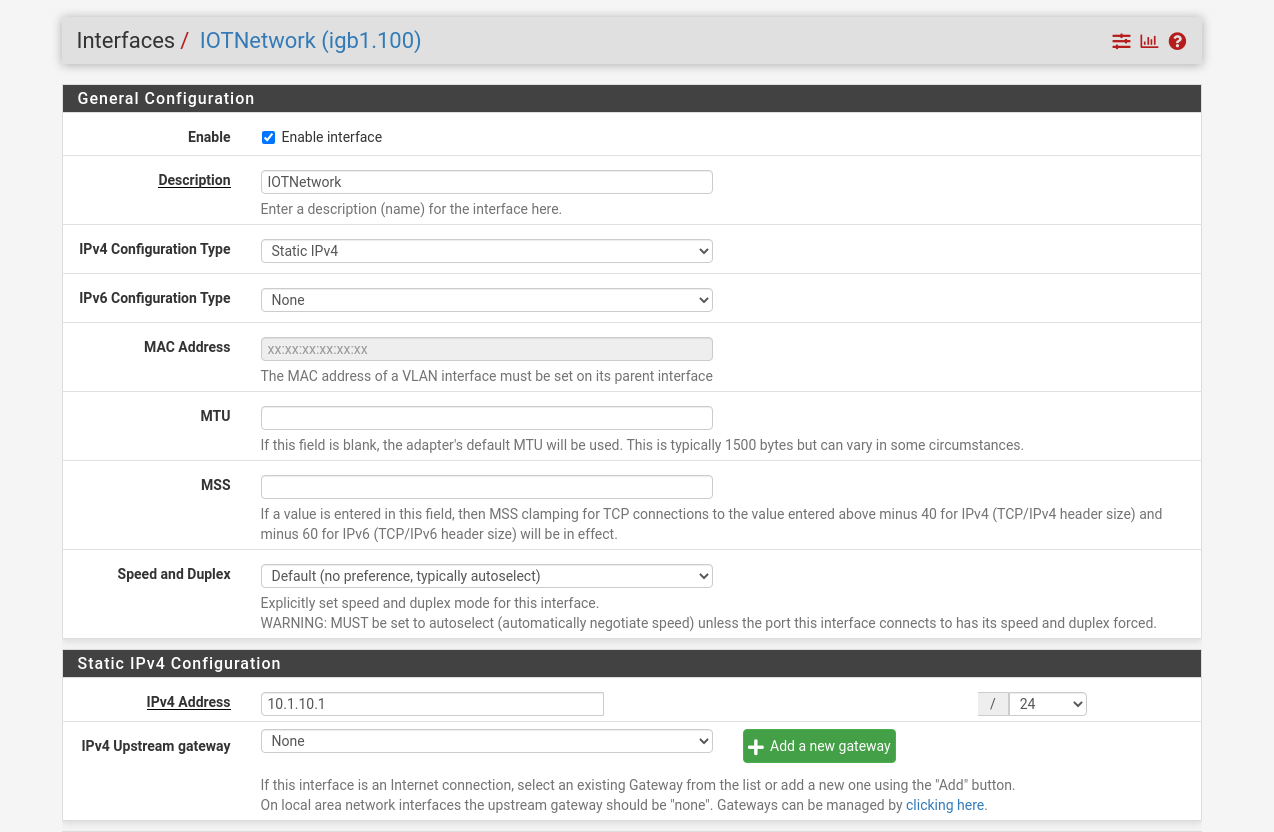Select the Description text field
Screen dimensions: 1274x832
(x=486, y=182)
